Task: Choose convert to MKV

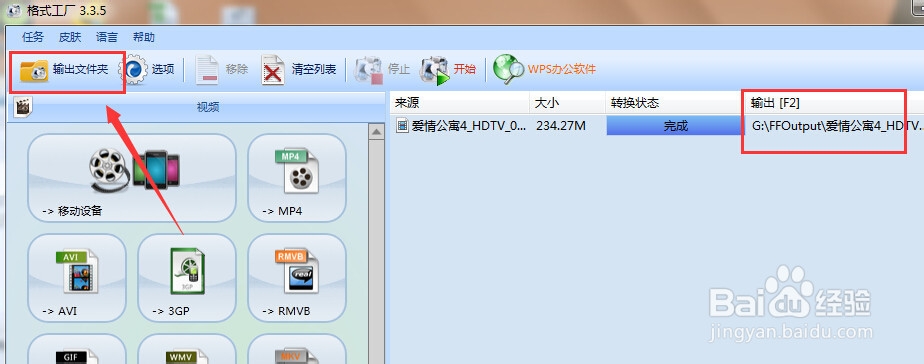Action: (x=296, y=349)
